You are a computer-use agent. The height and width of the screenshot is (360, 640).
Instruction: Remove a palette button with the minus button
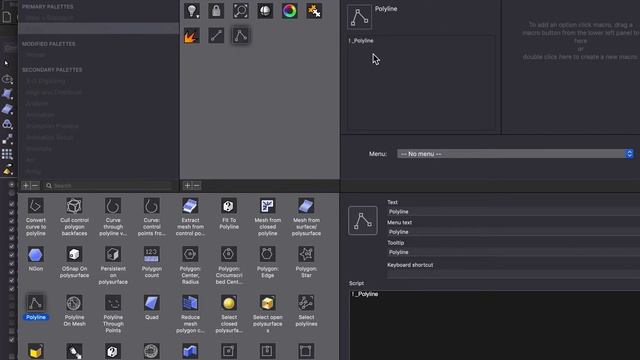(196, 186)
